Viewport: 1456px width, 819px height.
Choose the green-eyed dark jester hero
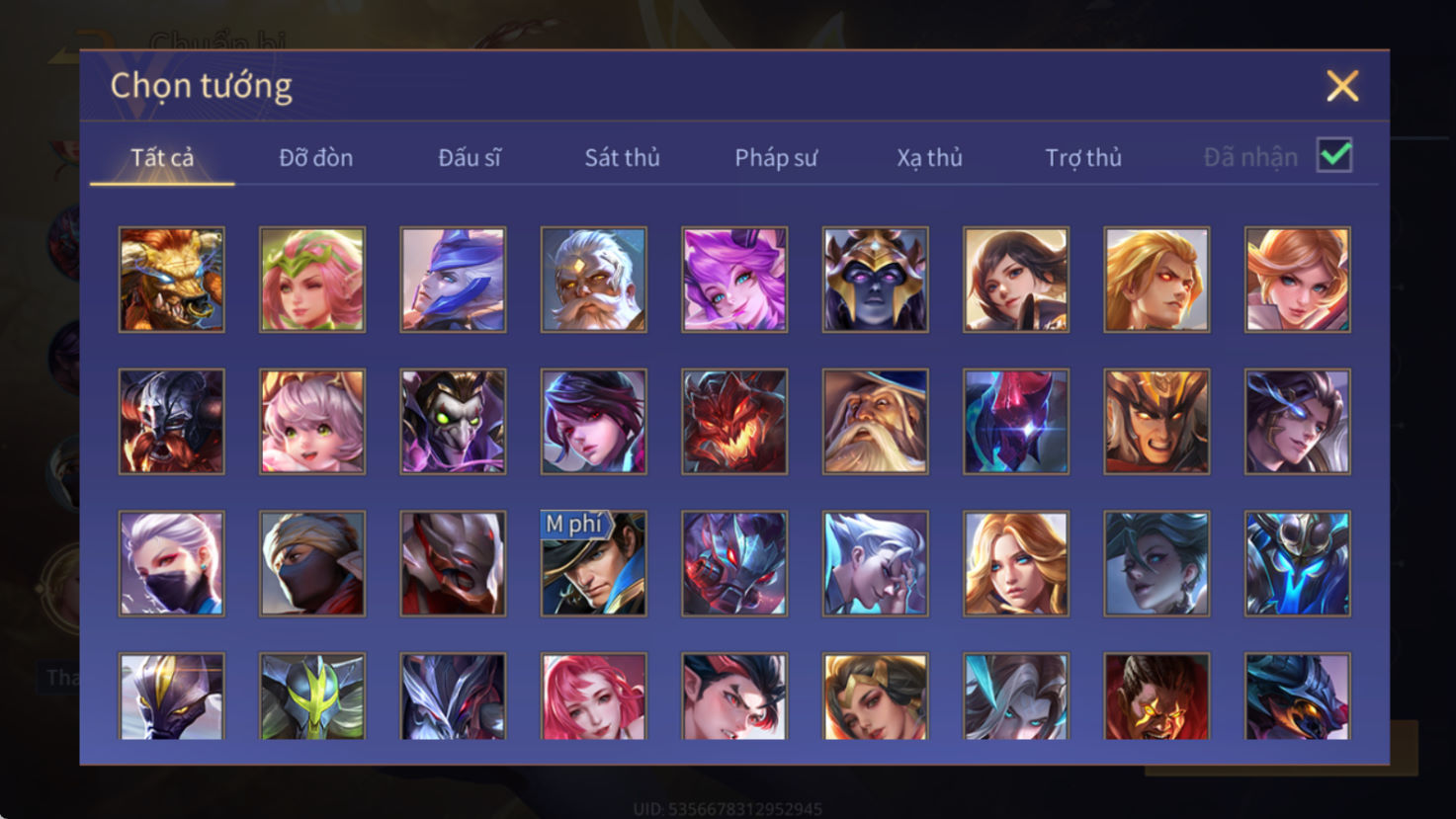[454, 422]
